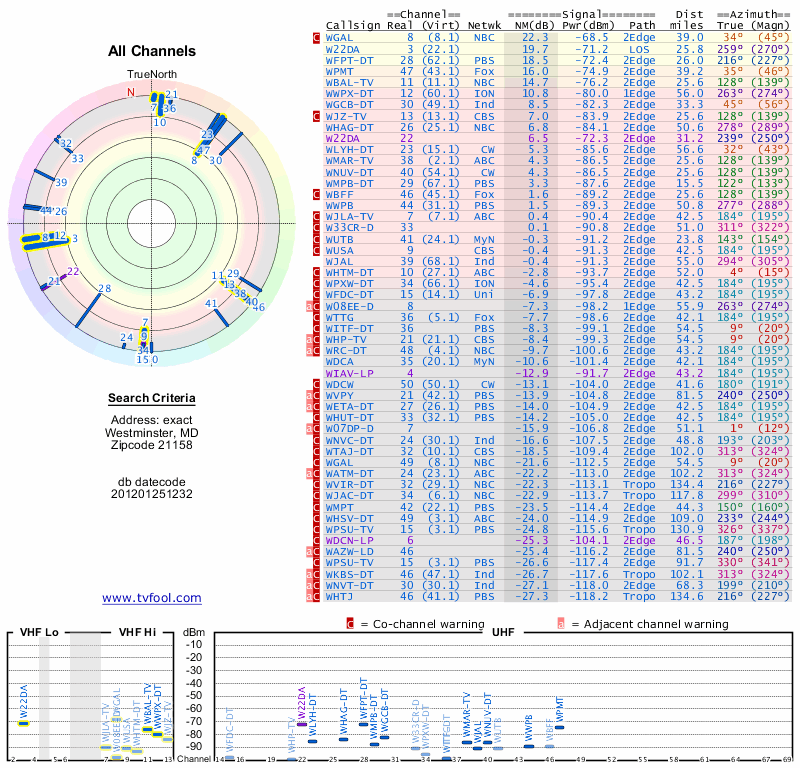Click the center of the radar plot
This screenshot has height=768, width=800.
click(150, 222)
